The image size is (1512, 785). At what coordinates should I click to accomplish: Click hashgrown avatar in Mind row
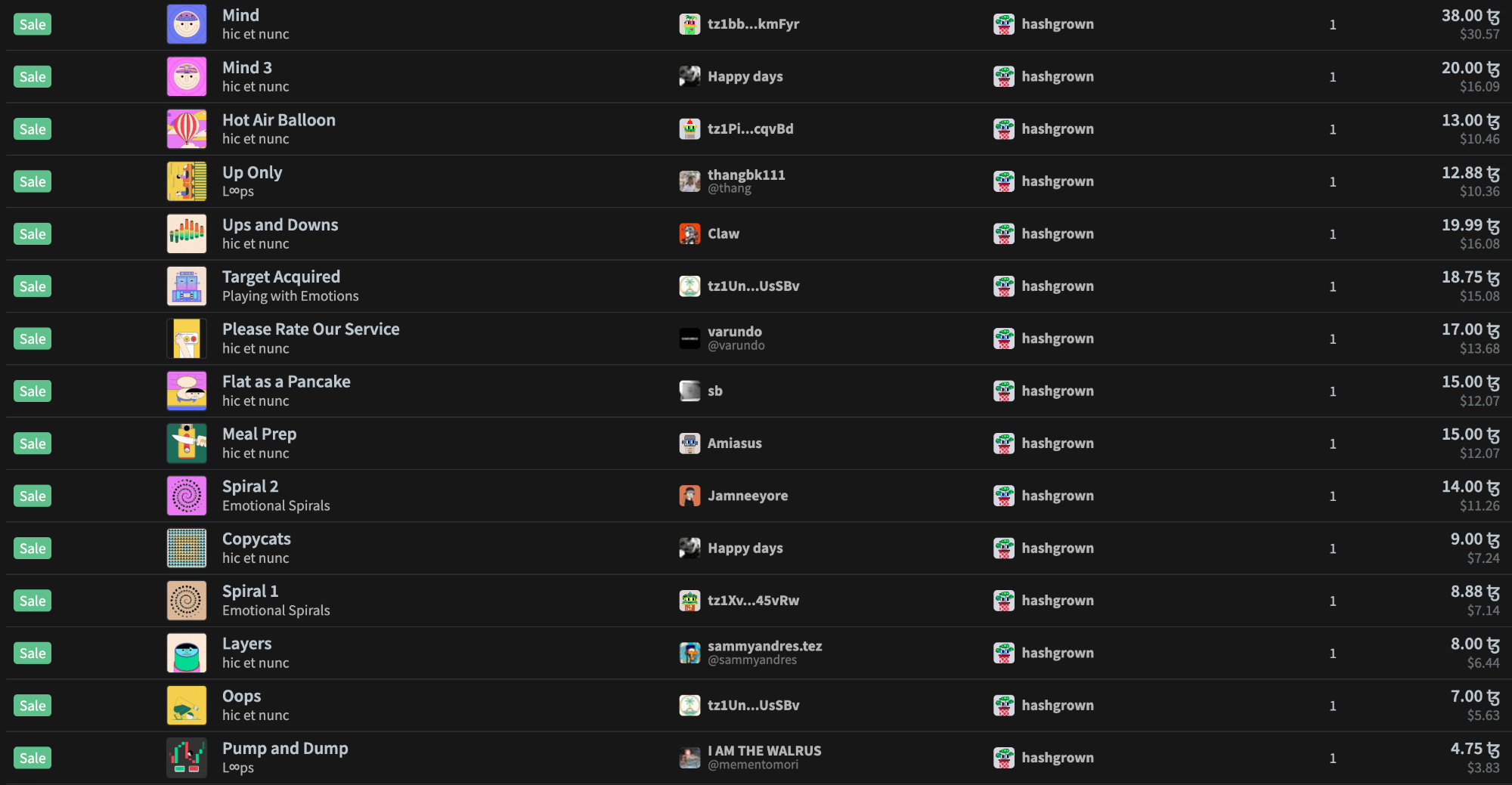tap(1004, 24)
